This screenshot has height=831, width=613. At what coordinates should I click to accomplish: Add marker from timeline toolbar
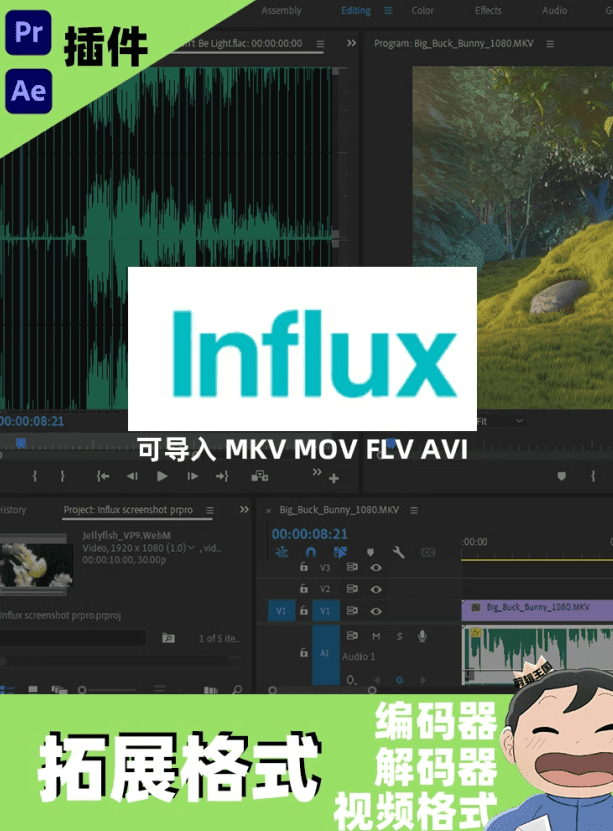point(370,553)
